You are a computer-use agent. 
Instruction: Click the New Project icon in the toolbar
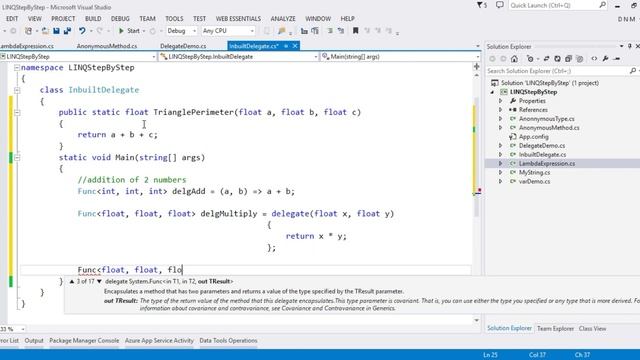pos(28,31)
